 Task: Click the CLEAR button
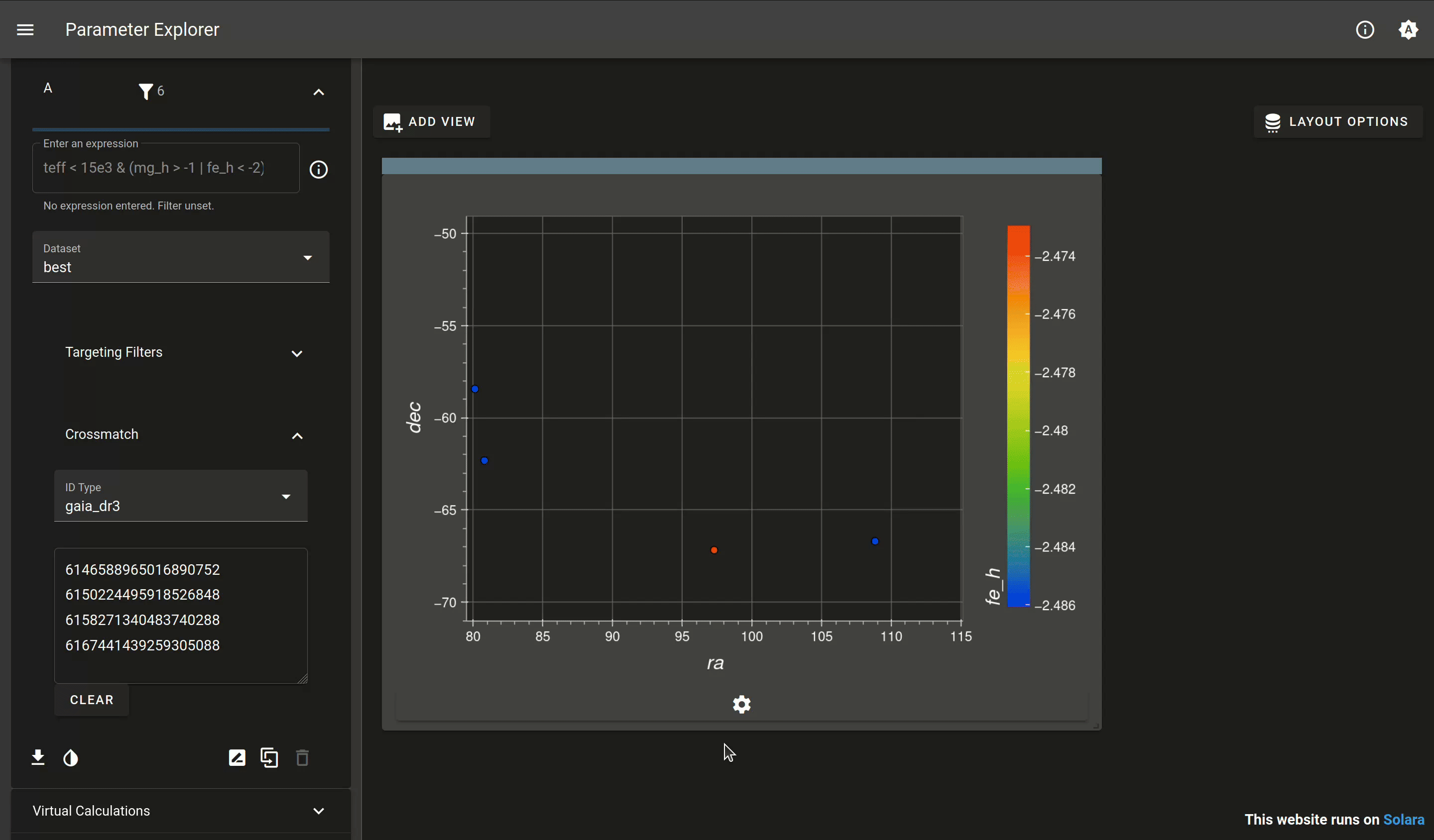92,700
